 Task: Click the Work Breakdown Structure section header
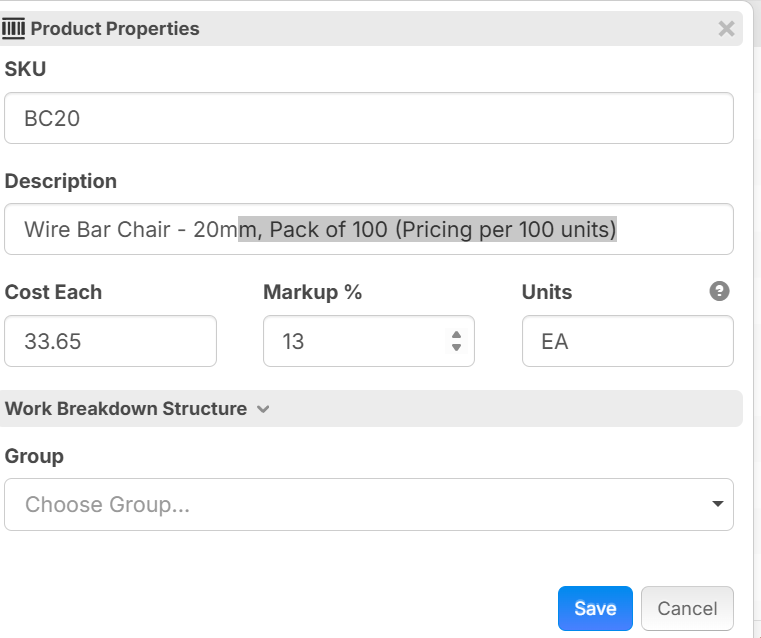coord(371,409)
